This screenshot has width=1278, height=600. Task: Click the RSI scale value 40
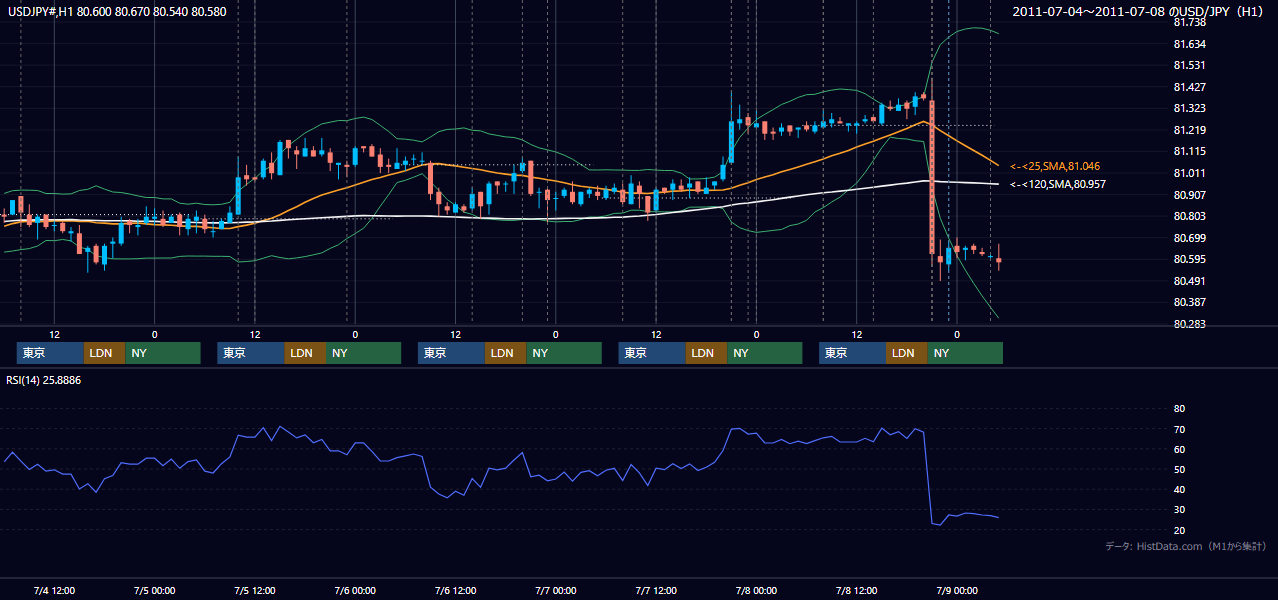coord(1179,489)
